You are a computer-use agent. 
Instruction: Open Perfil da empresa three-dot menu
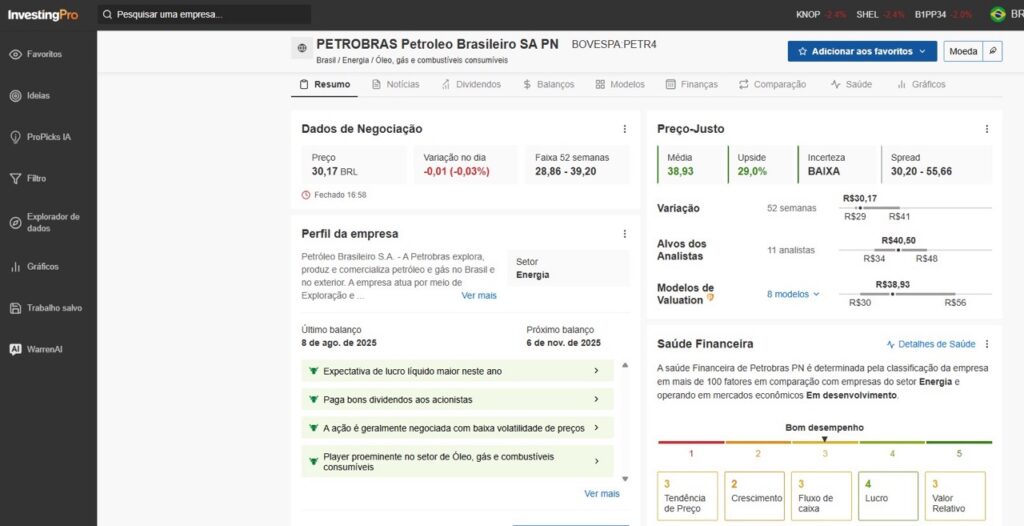(x=624, y=234)
